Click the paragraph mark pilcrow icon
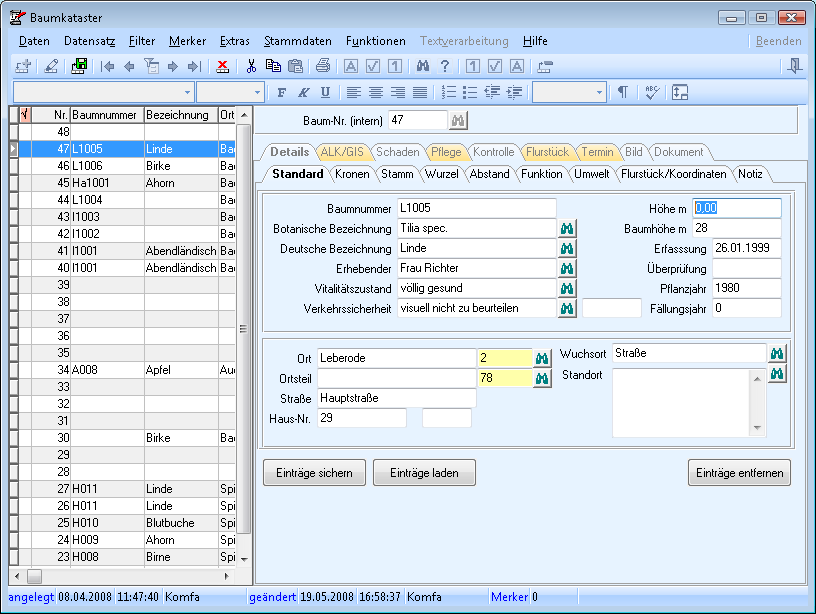Screen dimensions: 816x614 [x=622, y=93]
